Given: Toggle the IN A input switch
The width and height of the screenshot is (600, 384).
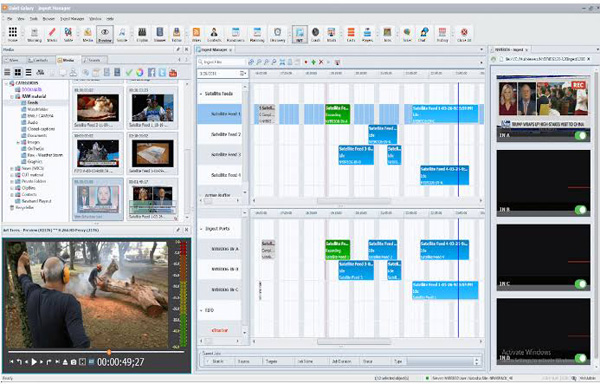Looking at the screenshot, I should [x=580, y=135].
